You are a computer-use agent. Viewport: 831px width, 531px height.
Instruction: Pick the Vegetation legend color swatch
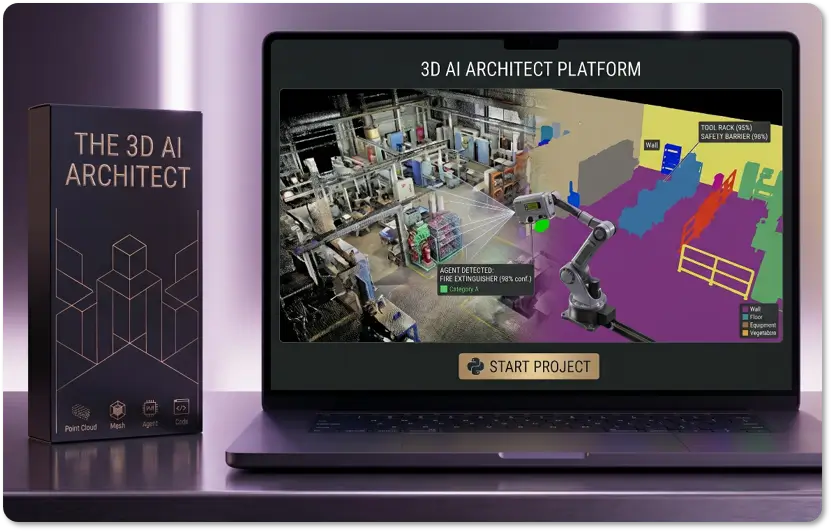tap(743, 333)
